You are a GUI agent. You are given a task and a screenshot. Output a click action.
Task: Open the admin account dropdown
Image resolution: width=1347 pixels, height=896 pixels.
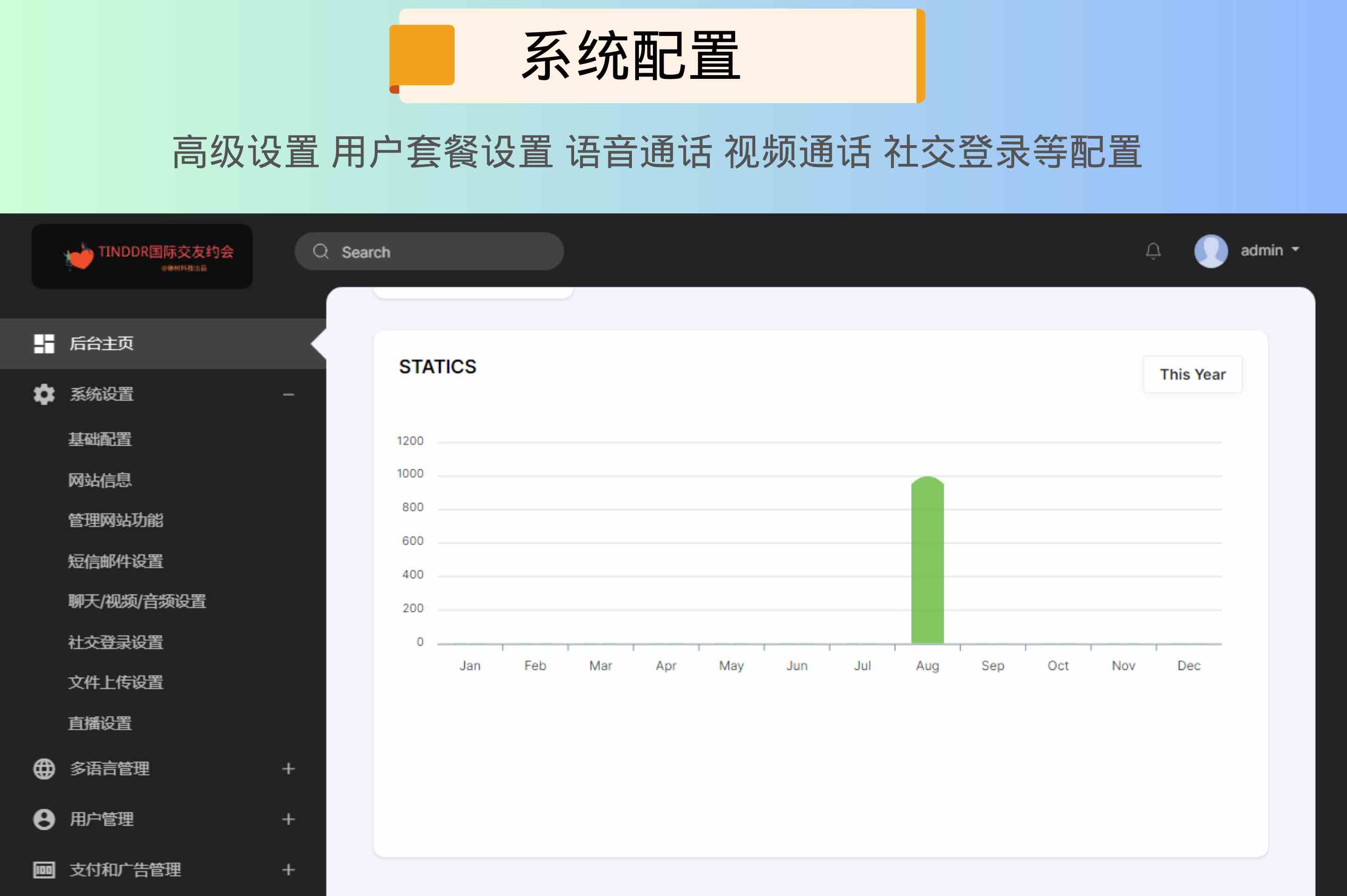(1270, 250)
